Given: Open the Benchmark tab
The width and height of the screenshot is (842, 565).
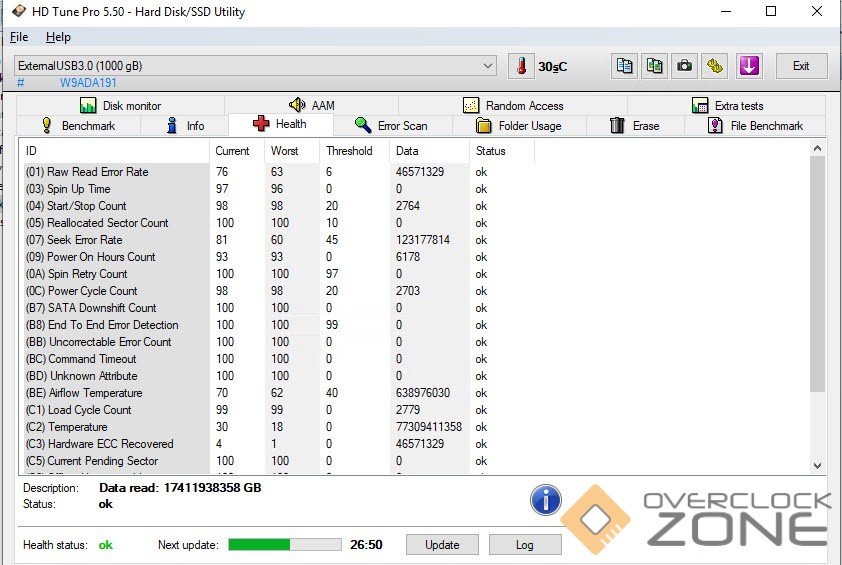Looking at the screenshot, I should (x=78, y=126).
